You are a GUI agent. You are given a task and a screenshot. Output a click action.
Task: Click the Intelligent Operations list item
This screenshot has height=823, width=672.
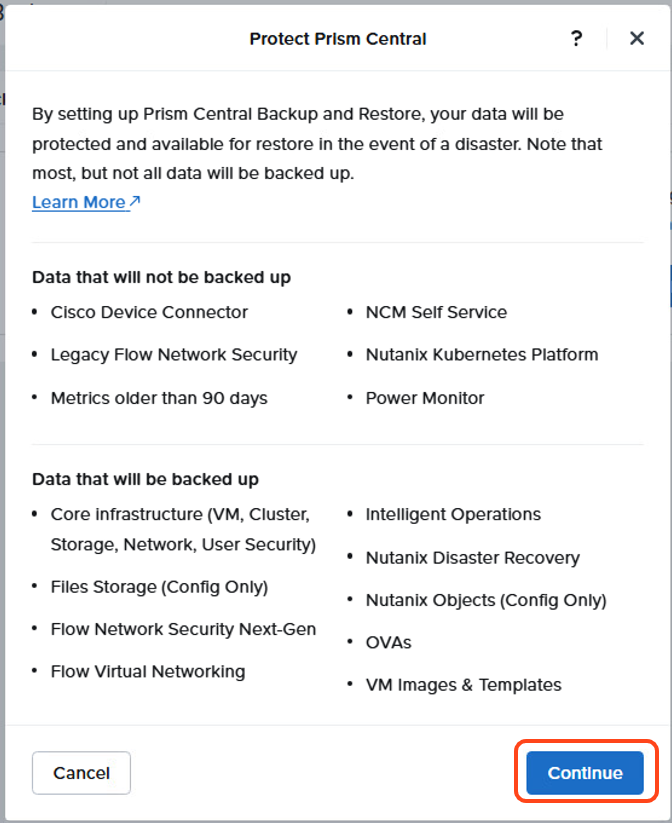click(453, 514)
